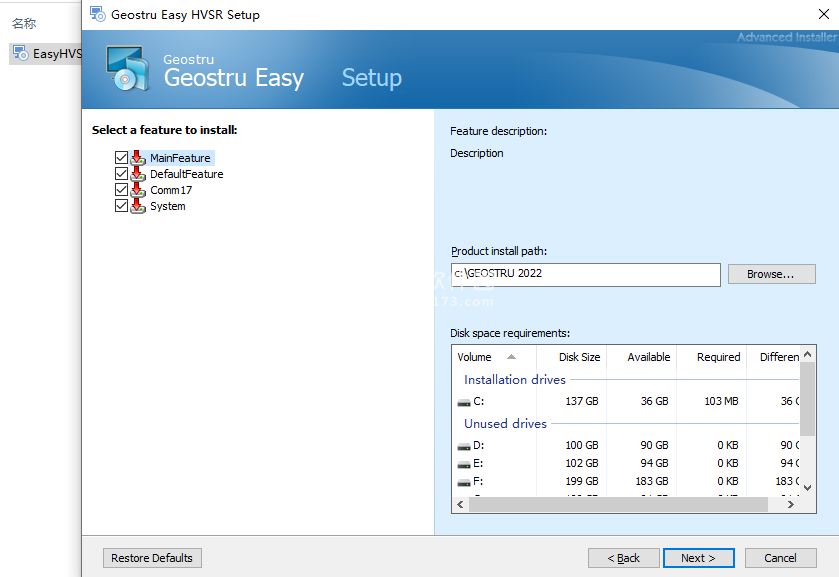Click the 名称 column header in explorer

(x=24, y=23)
